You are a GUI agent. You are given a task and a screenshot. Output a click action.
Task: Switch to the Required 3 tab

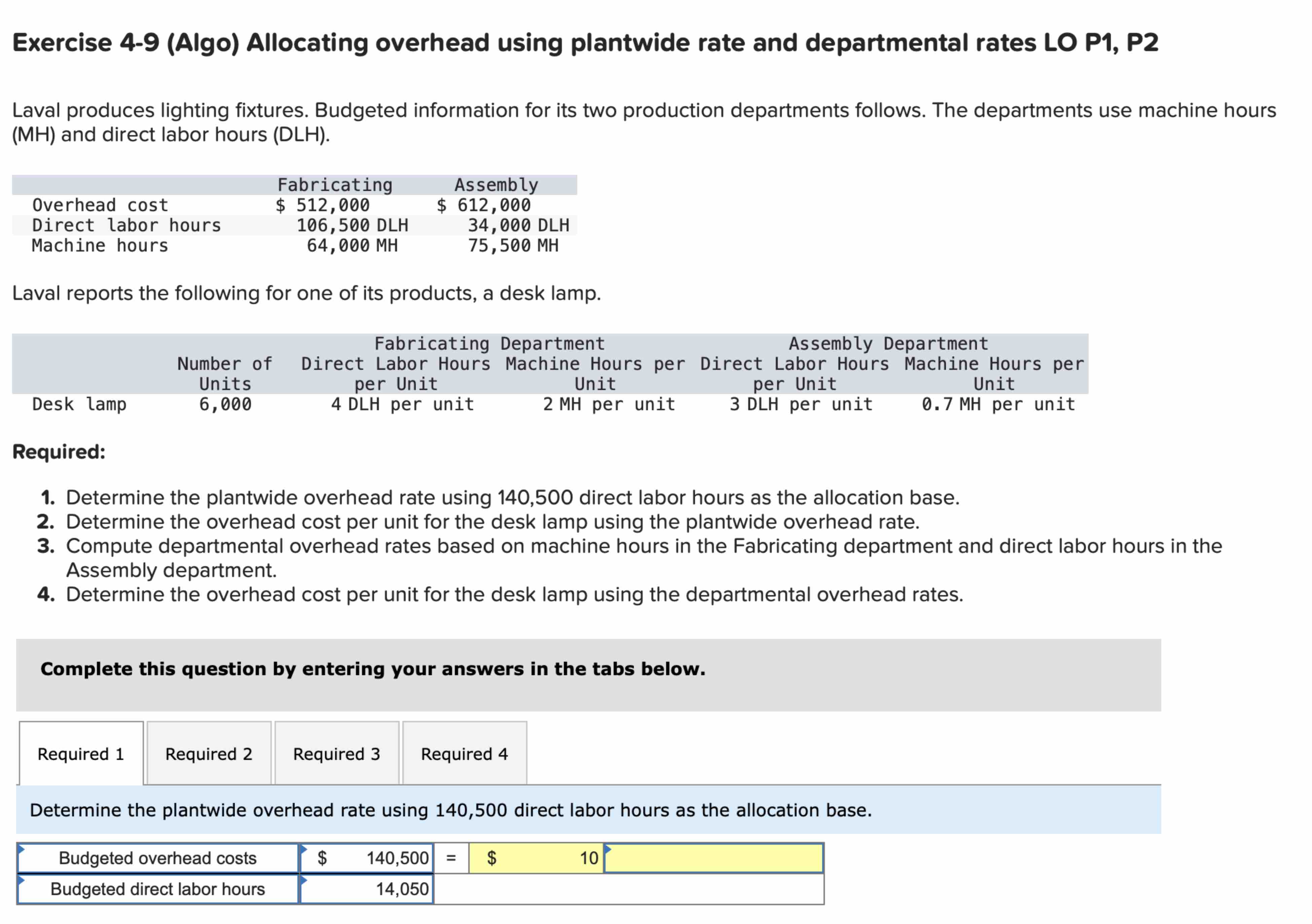(336, 754)
